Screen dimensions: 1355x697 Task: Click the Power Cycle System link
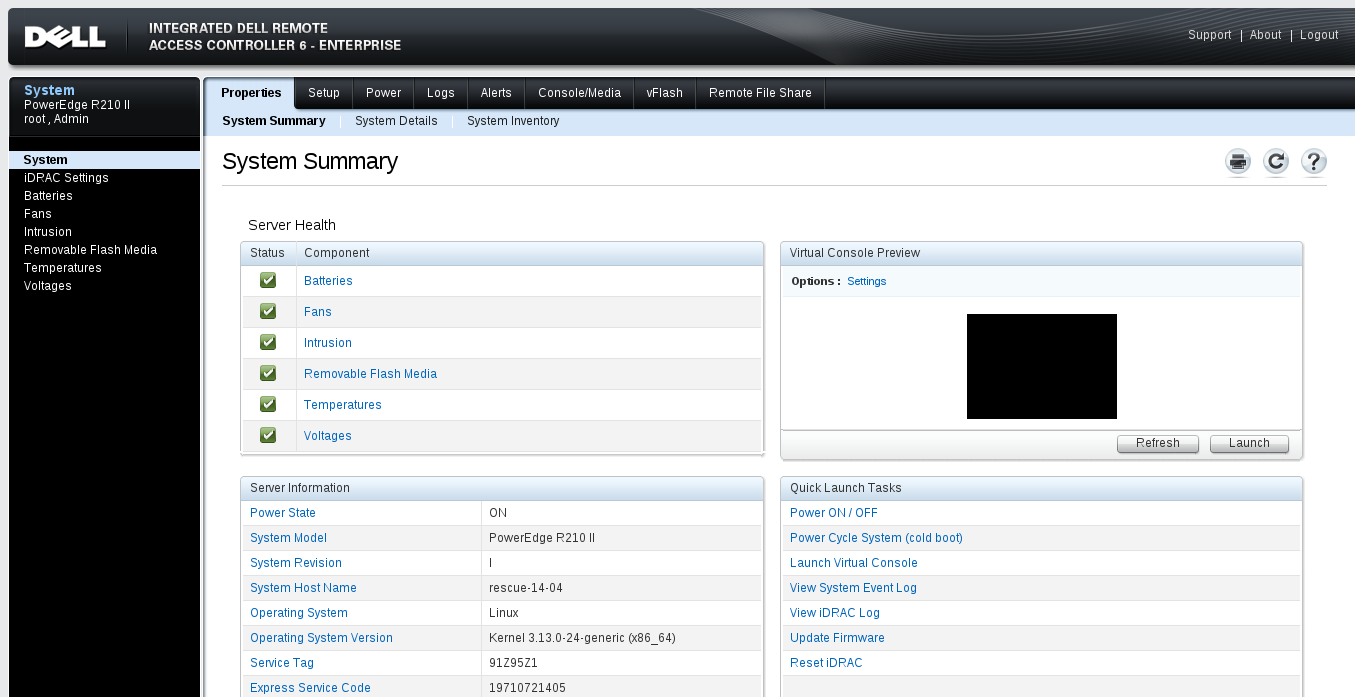point(876,538)
